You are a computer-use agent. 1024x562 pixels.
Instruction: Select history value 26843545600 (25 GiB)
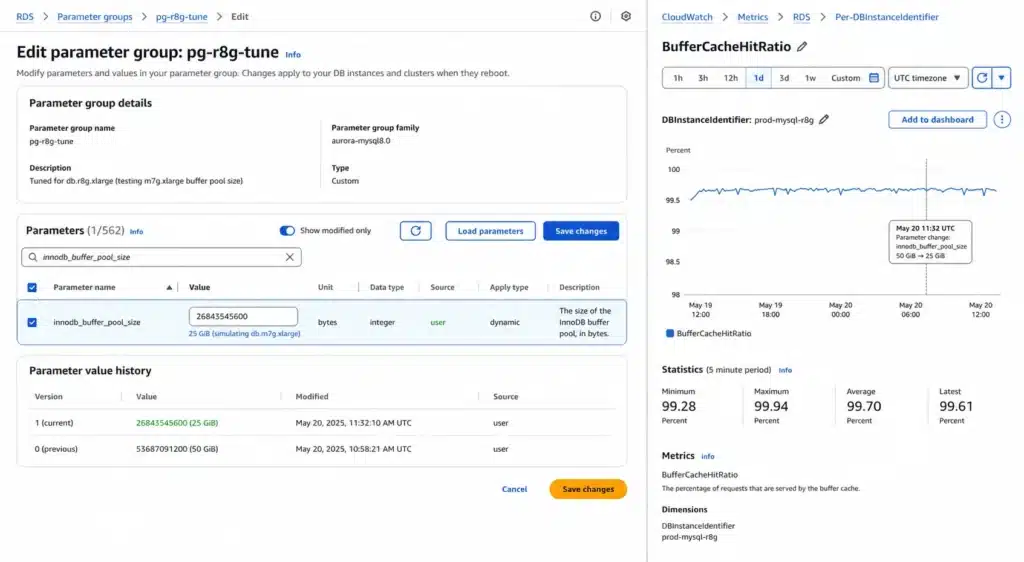tap(177, 423)
